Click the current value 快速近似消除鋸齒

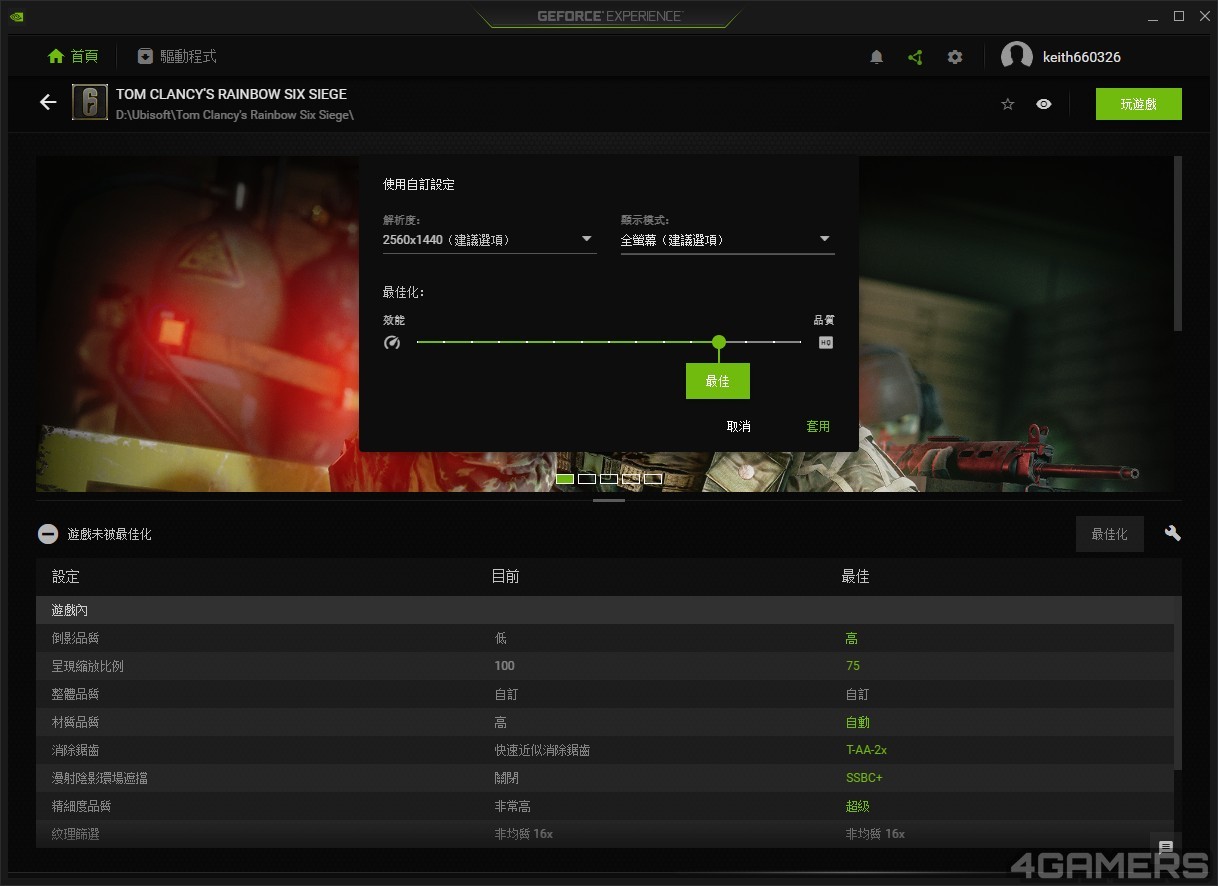542,750
